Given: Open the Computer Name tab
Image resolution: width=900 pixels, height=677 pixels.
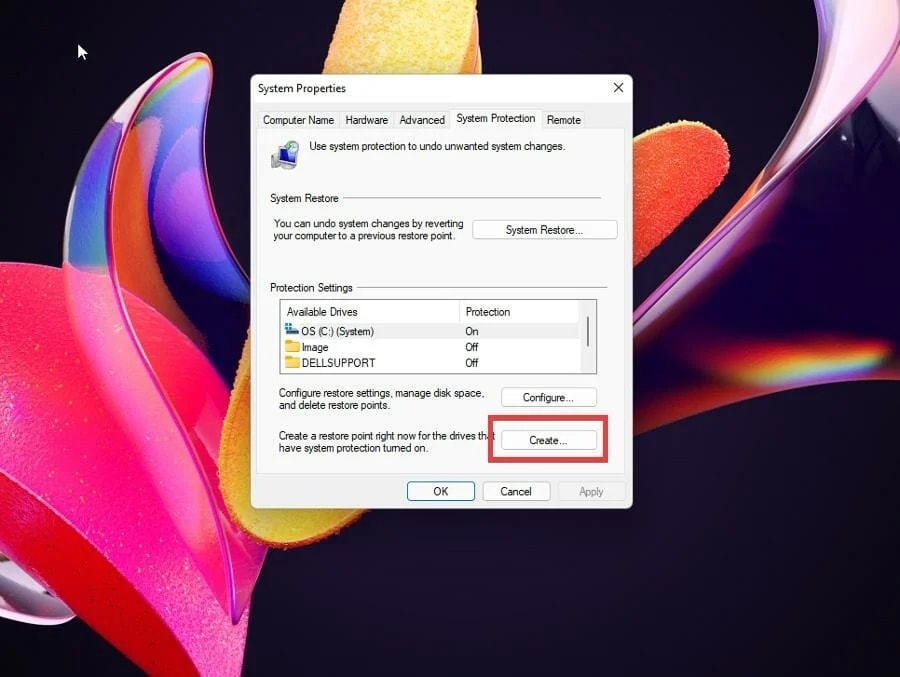Looking at the screenshot, I should [x=298, y=120].
